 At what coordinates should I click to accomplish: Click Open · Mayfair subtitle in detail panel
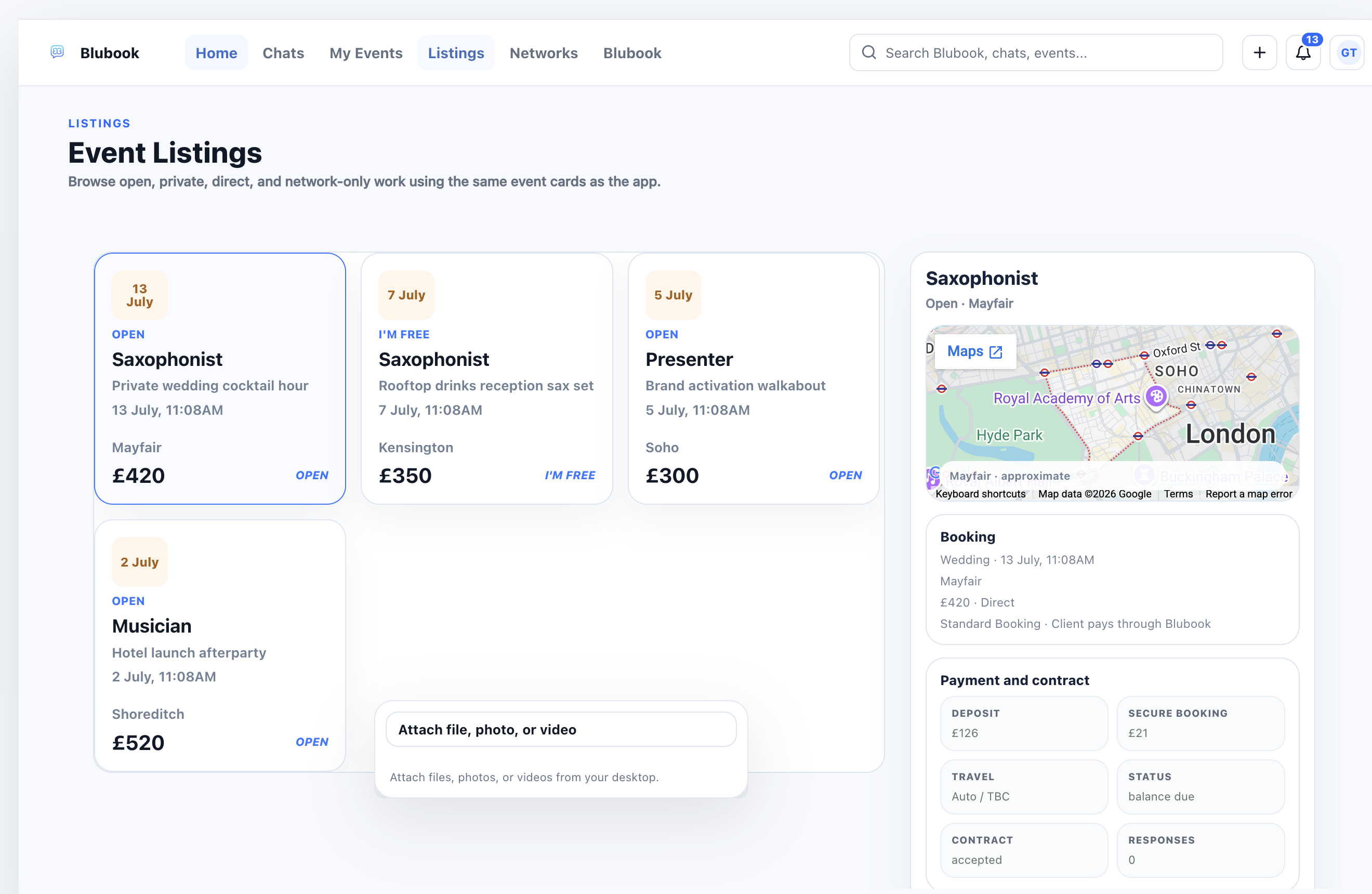click(x=969, y=303)
